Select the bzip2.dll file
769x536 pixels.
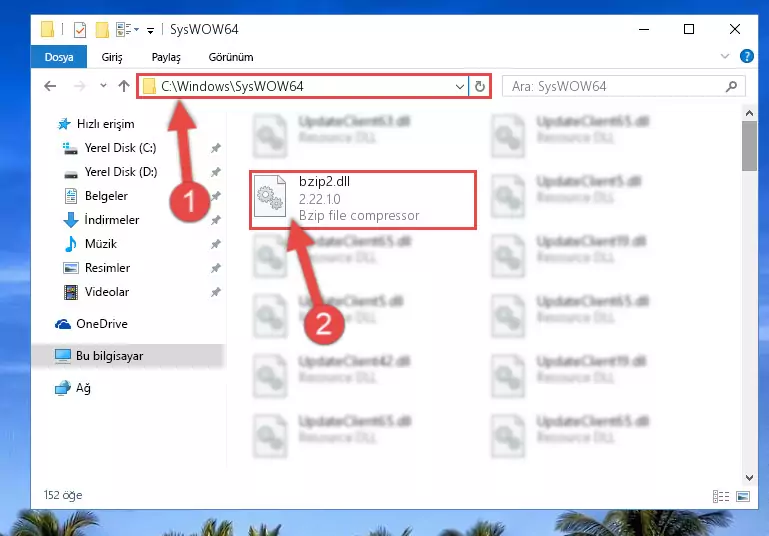click(363, 200)
